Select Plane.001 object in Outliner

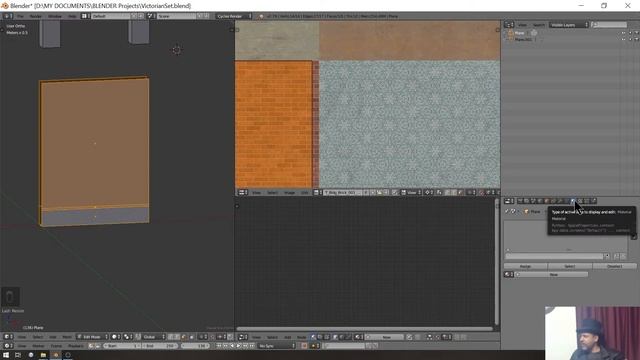(522, 40)
